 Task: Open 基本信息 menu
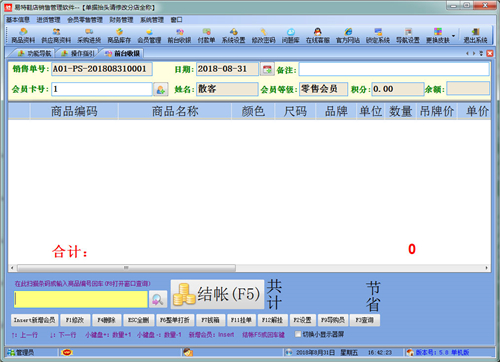(x=18, y=20)
